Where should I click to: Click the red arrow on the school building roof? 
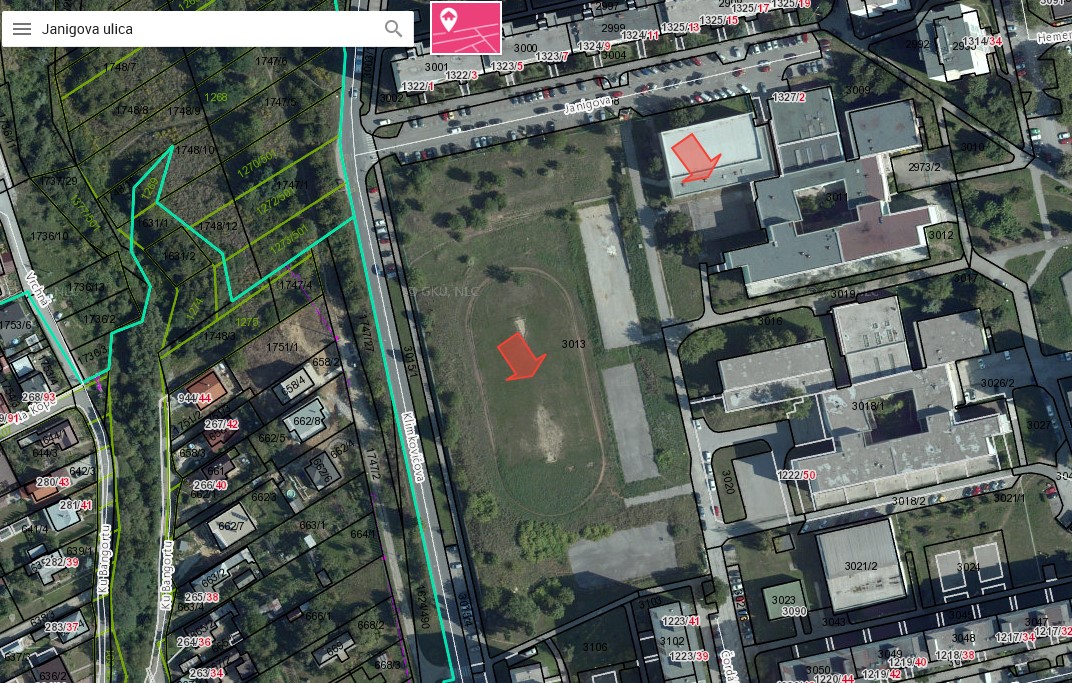[694, 158]
